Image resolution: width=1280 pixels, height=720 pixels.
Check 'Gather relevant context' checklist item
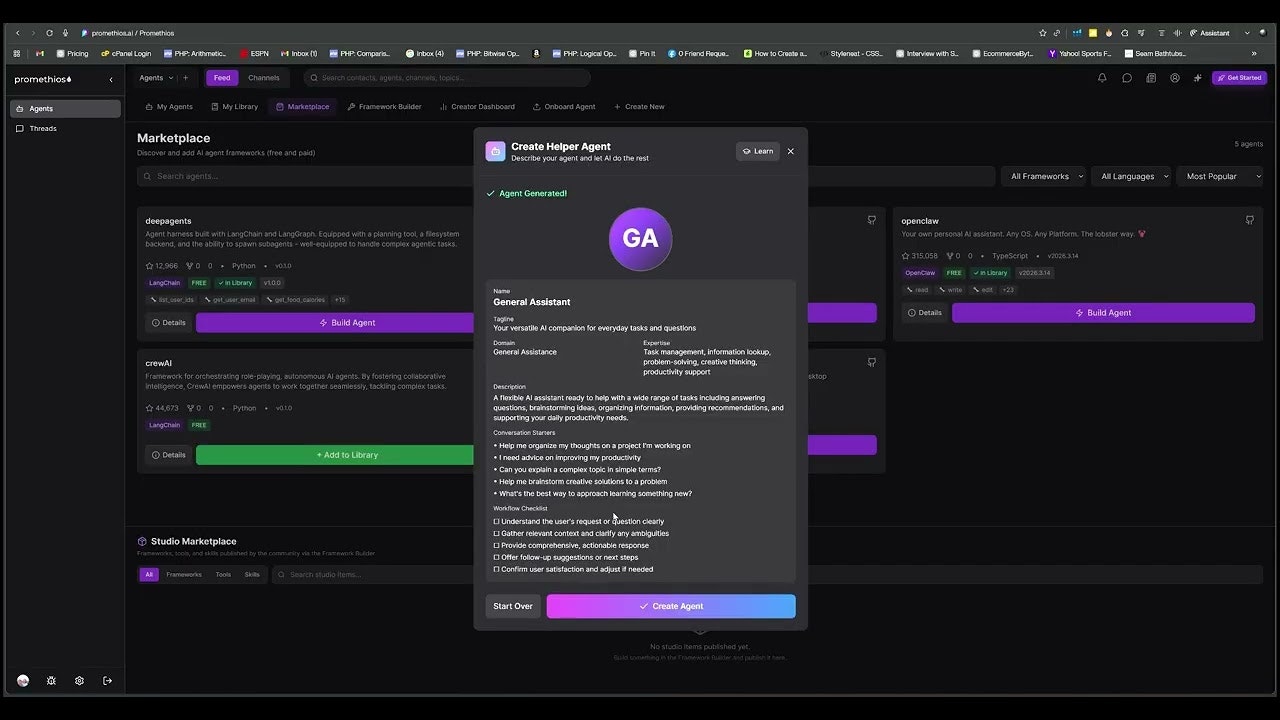pyautogui.click(x=496, y=533)
